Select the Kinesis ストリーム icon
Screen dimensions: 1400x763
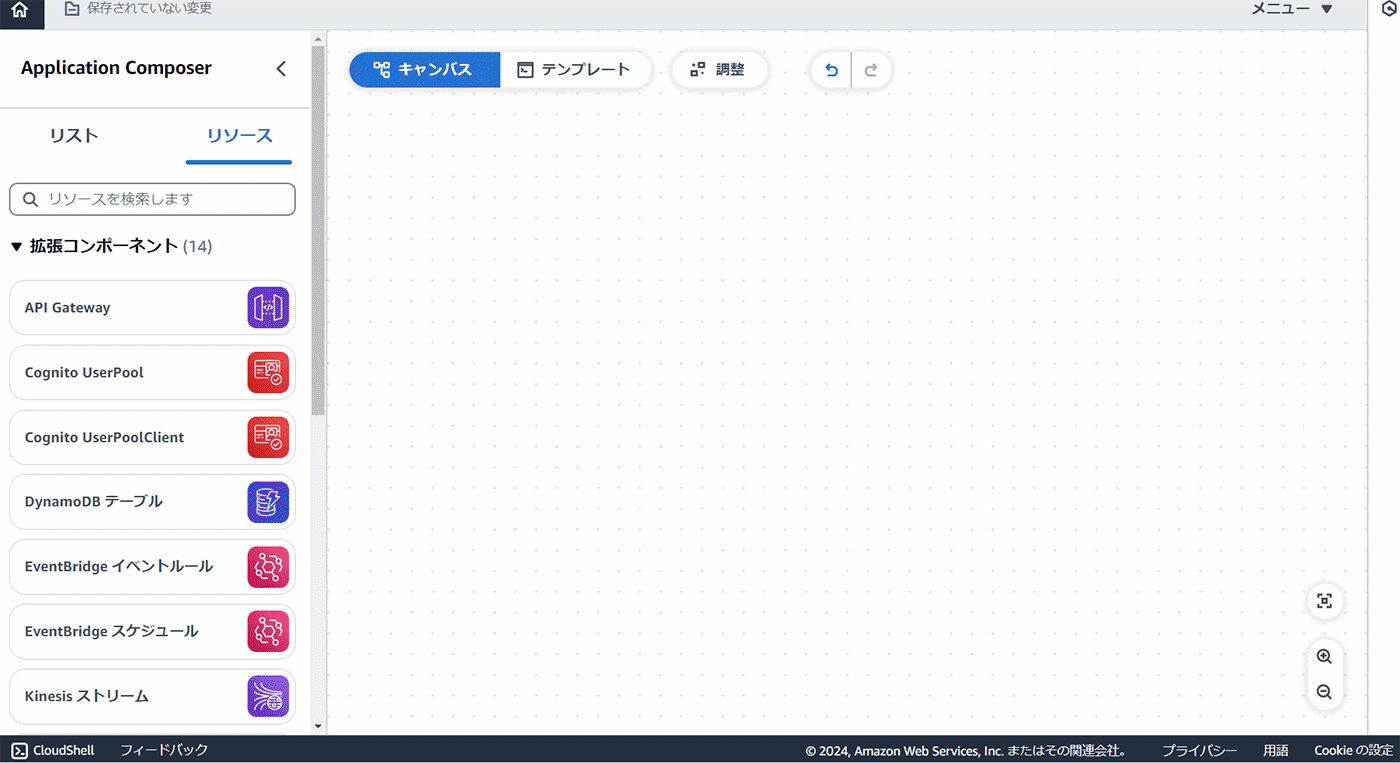pos(268,696)
